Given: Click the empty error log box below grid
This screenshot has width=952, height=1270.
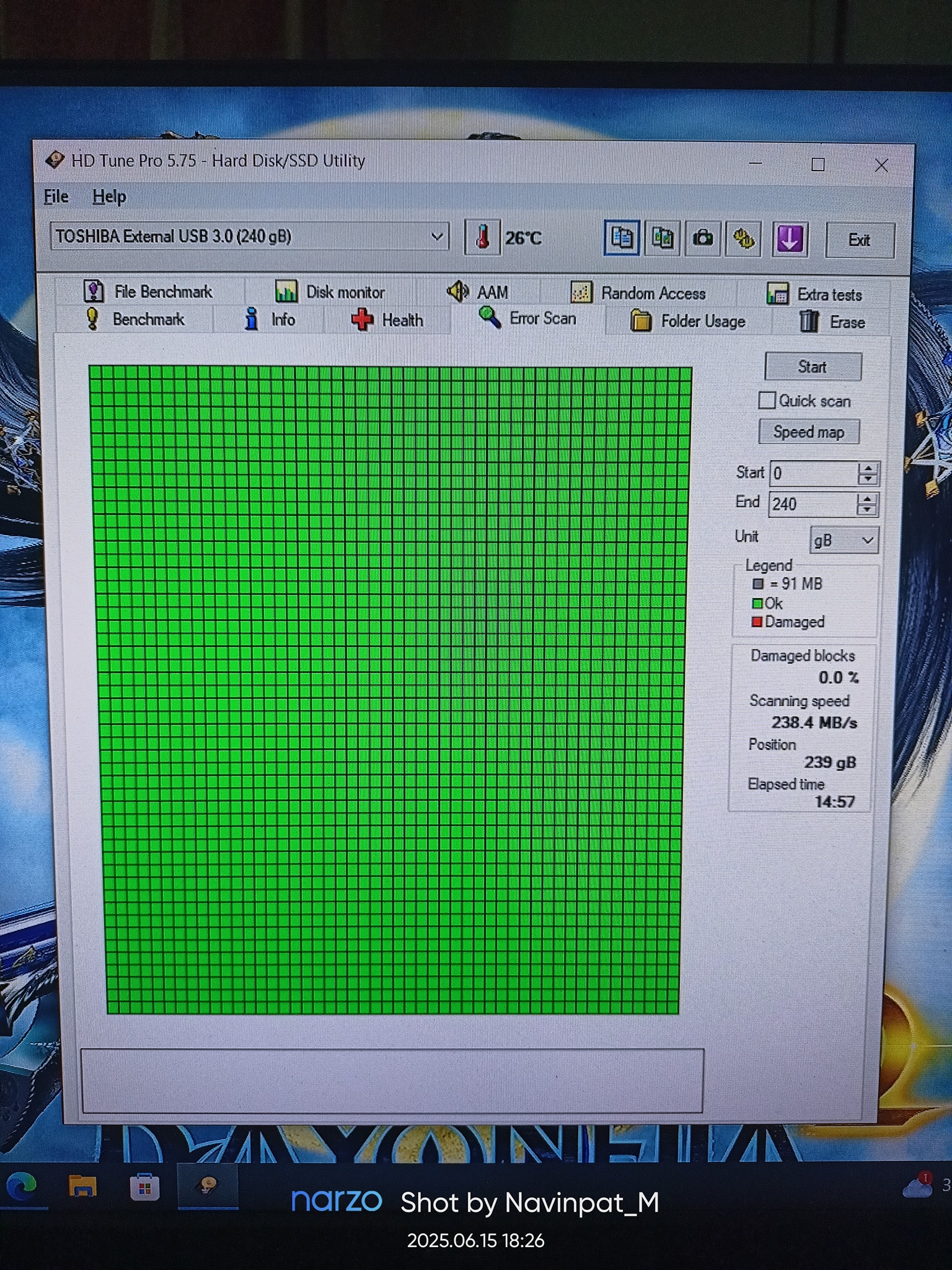Looking at the screenshot, I should [392, 1080].
